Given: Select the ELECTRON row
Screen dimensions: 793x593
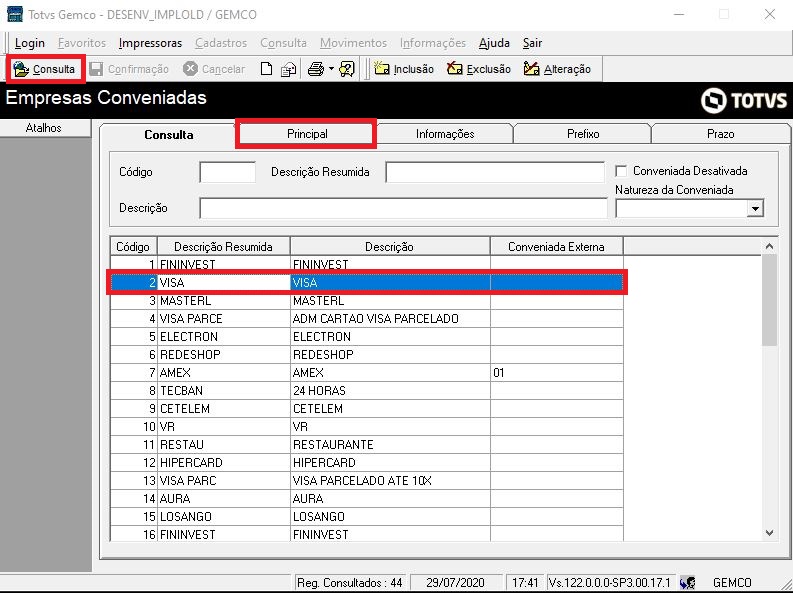Looking at the screenshot, I should tap(367, 337).
